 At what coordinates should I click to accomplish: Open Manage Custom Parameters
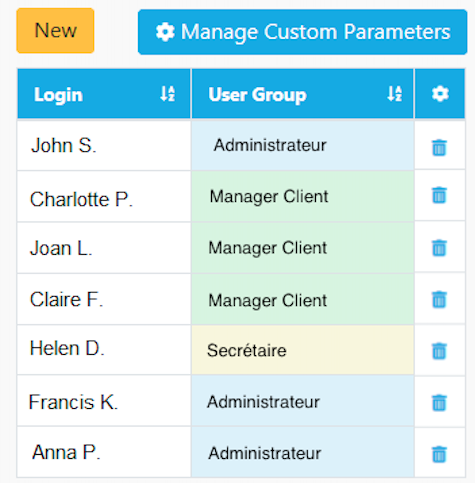302,32
